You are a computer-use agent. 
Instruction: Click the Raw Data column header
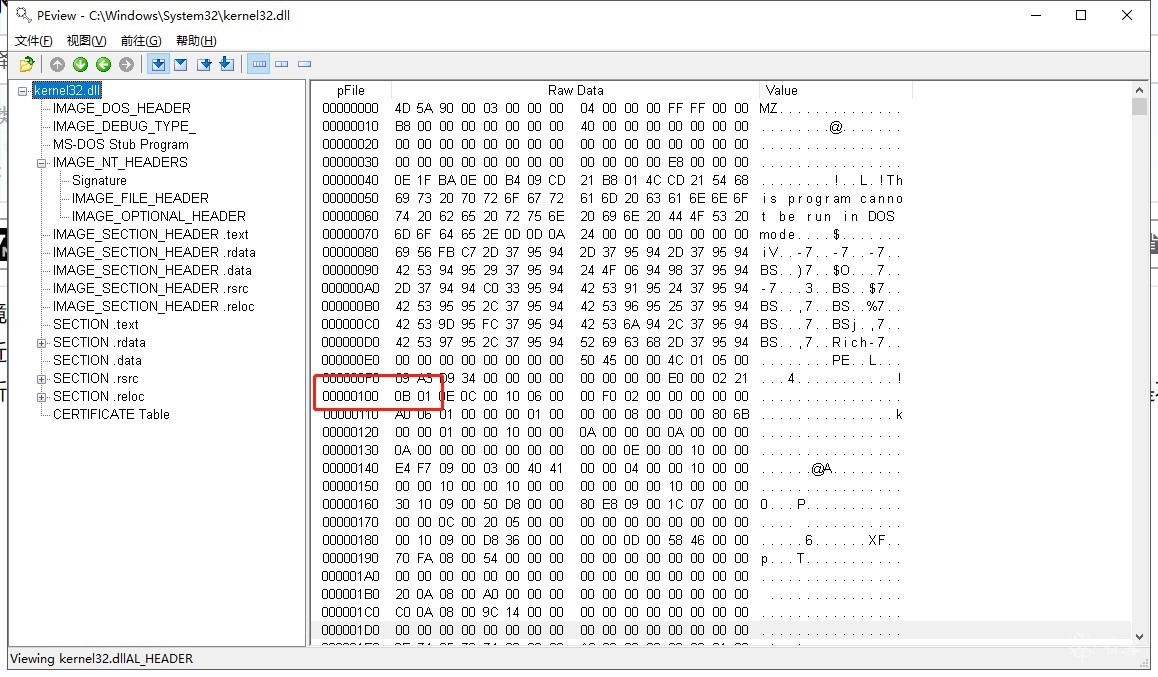575,91
